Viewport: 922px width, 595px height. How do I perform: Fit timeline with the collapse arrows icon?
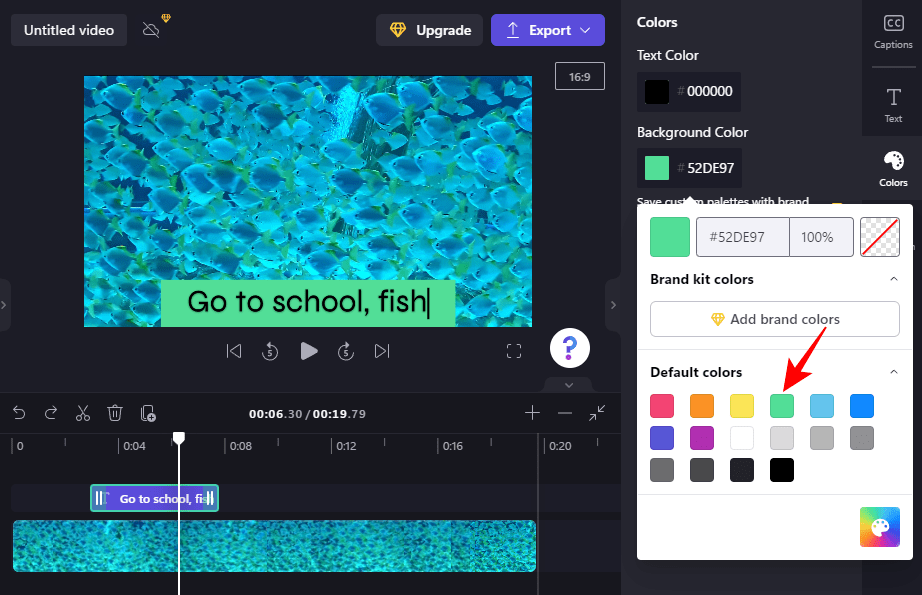597,413
